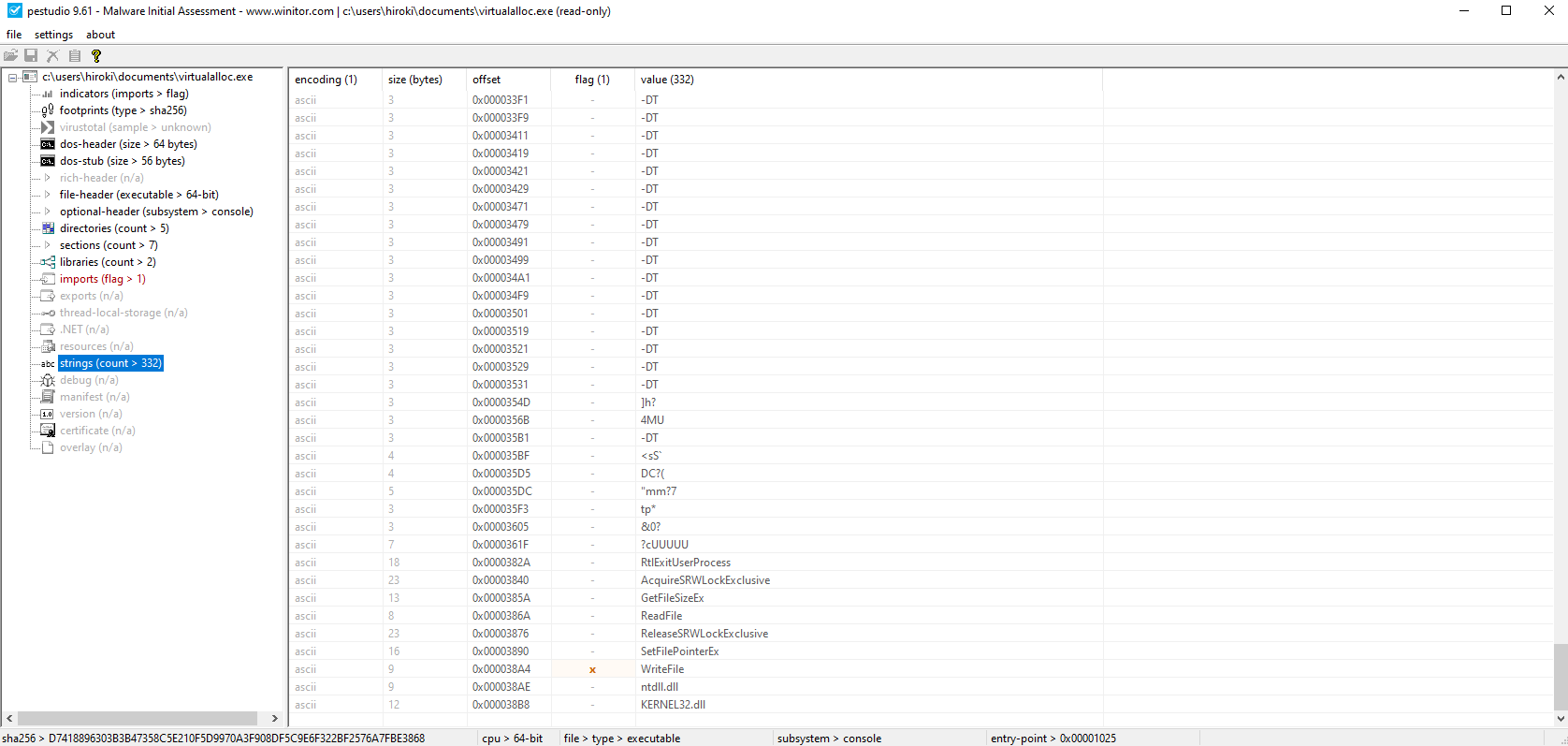The width and height of the screenshot is (1568, 746).
Task: Click the open file toolbar icon
Action: coord(11,56)
